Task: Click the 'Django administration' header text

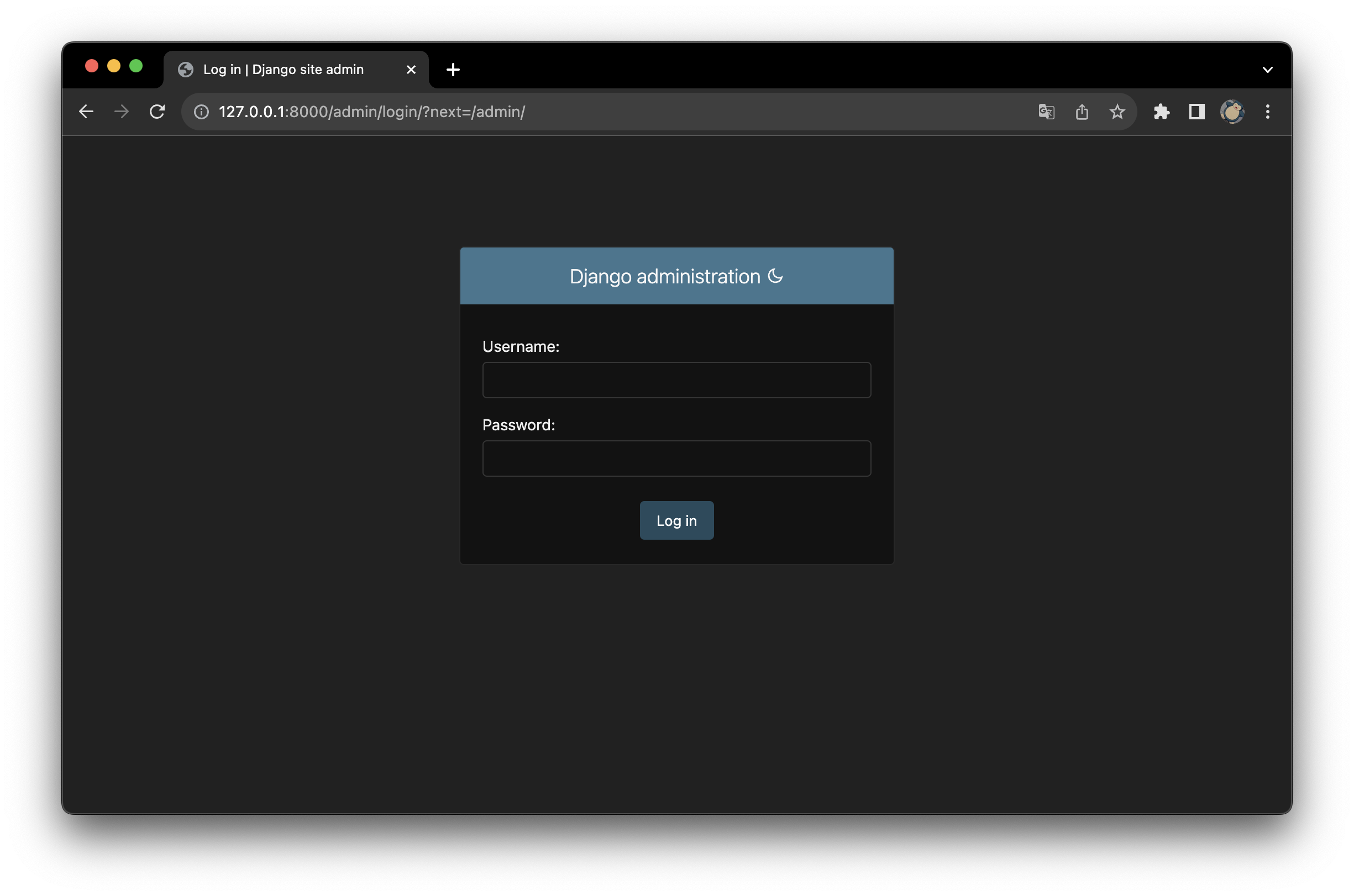Action: click(x=665, y=277)
